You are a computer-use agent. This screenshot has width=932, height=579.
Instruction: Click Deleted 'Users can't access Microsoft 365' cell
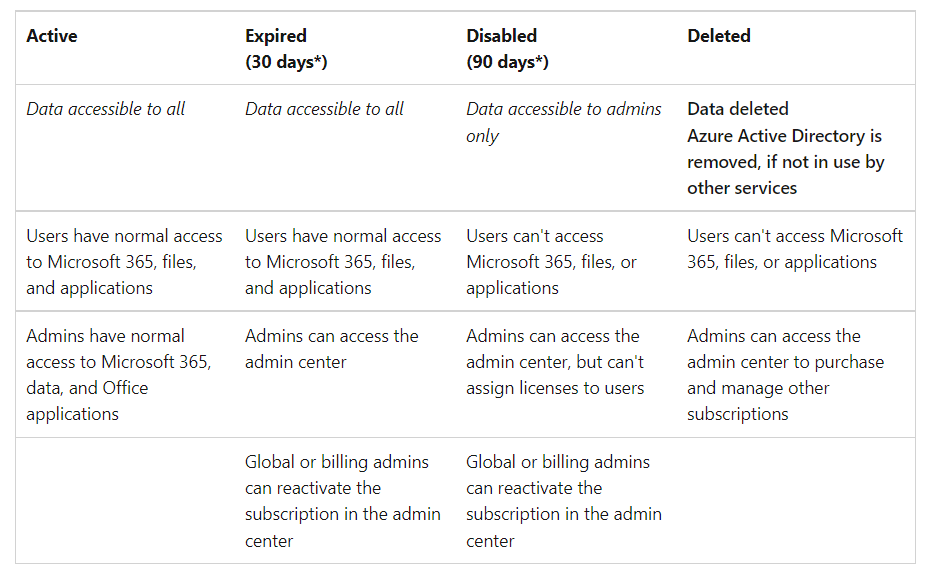pyautogui.click(x=795, y=248)
